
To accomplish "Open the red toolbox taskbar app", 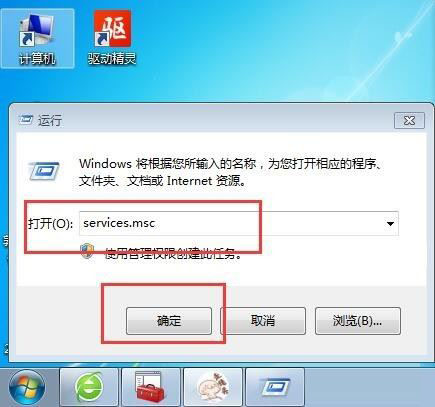I will pos(151,387).
